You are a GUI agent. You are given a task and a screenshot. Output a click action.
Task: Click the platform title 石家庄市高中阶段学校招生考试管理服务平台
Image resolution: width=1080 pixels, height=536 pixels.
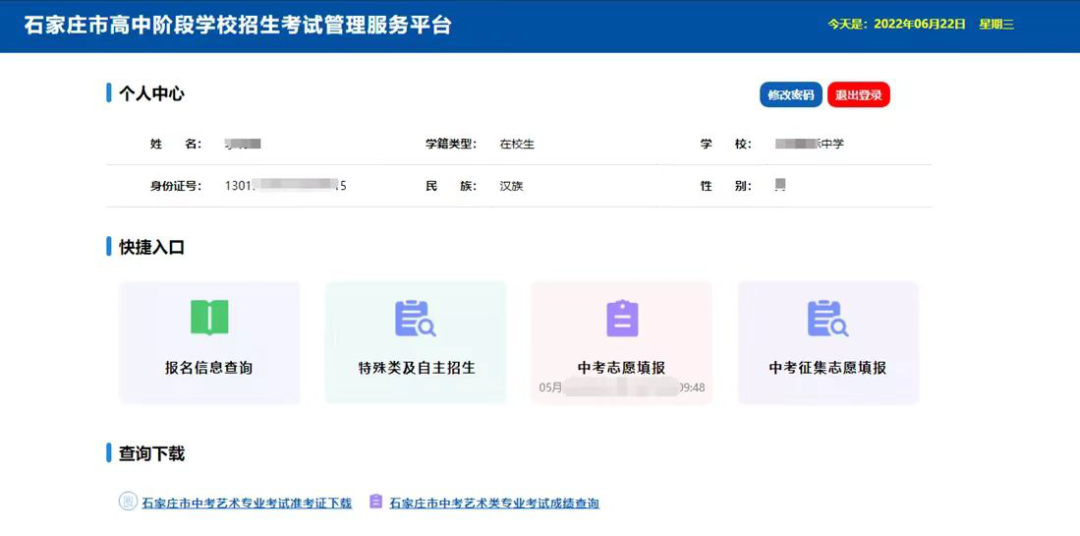click(238, 25)
